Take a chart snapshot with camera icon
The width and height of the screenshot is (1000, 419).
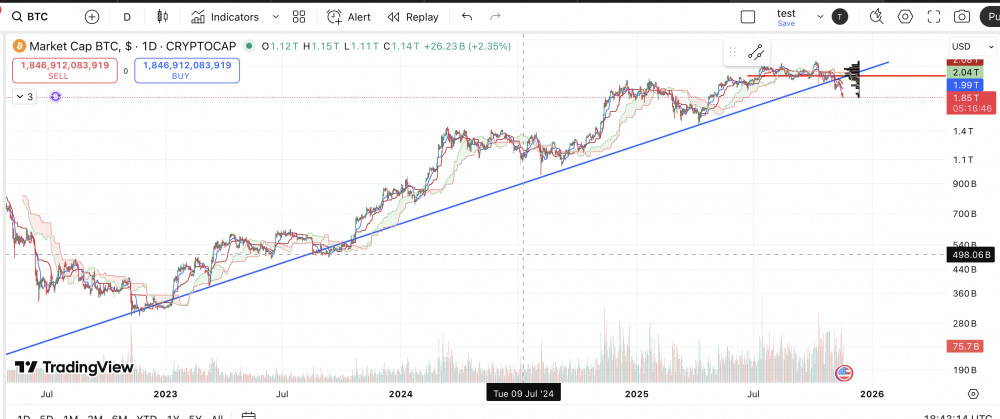962,17
